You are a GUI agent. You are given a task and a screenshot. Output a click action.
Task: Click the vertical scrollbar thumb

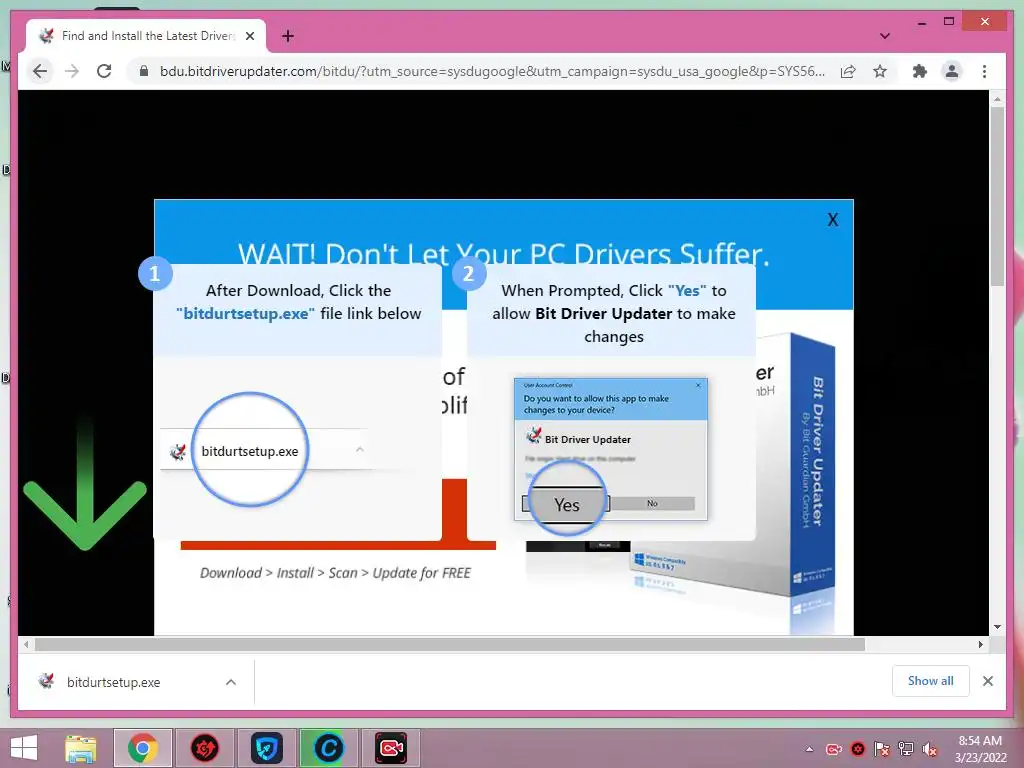tap(997, 196)
